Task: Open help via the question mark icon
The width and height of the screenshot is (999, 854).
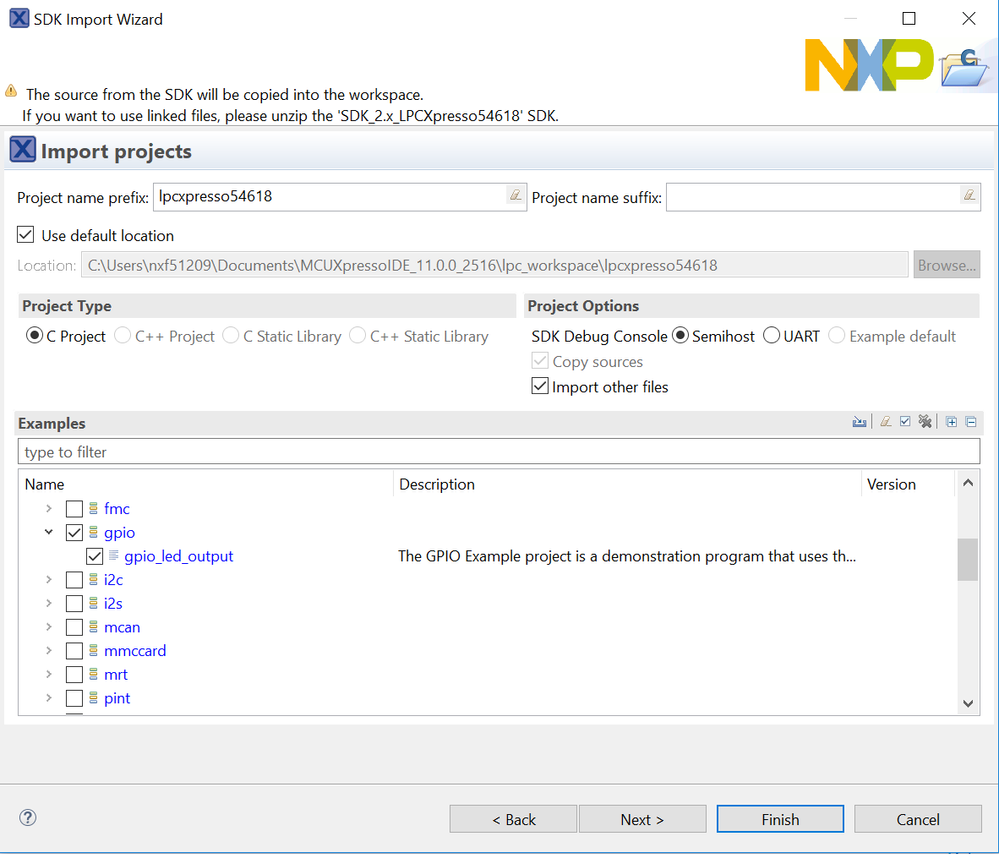Action: [27, 818]
